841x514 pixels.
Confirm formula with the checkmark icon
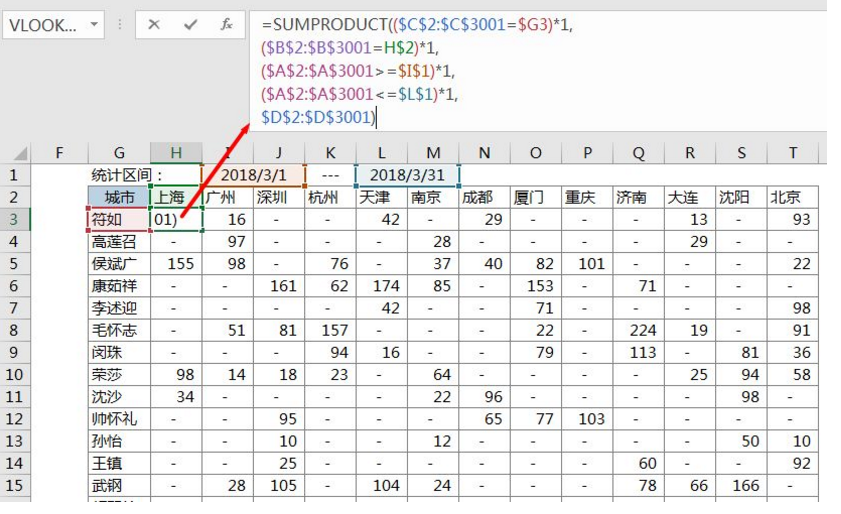pyautogui.click(x=190, y=25)
